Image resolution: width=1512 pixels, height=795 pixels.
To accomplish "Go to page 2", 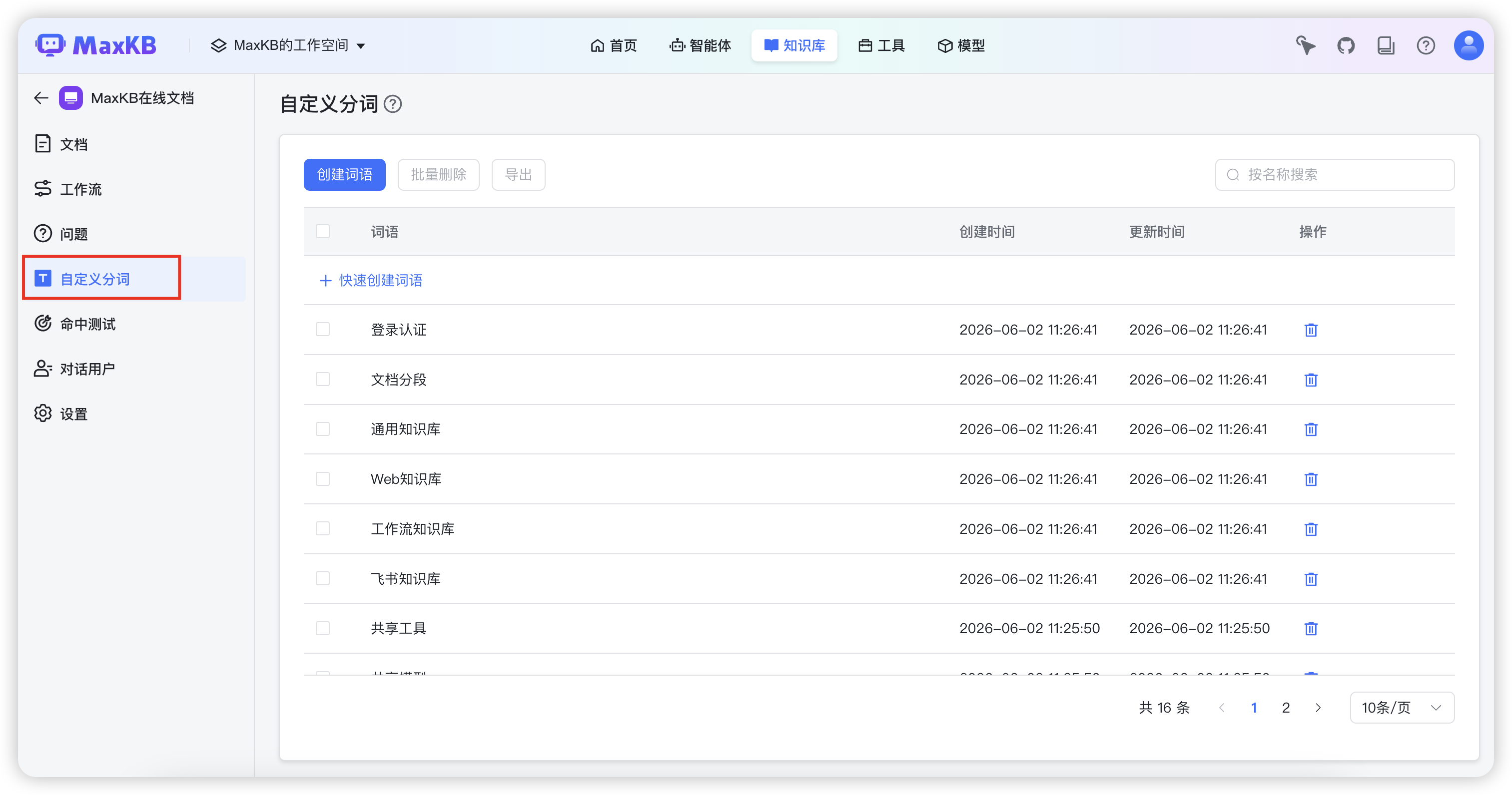I will pos(1286,708).
